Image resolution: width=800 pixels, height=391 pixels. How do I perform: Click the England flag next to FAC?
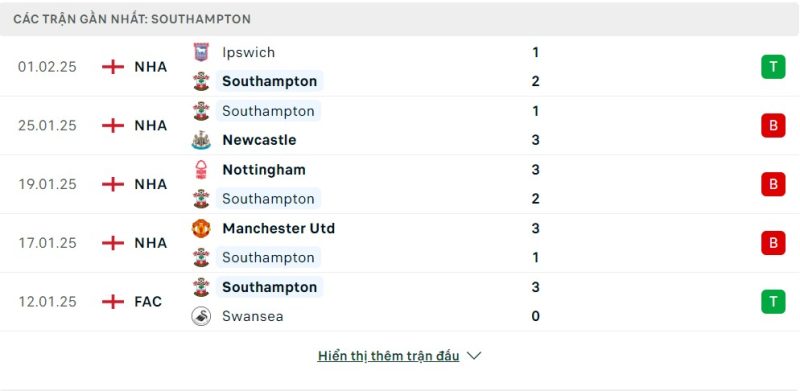click(x=113, y=302)
